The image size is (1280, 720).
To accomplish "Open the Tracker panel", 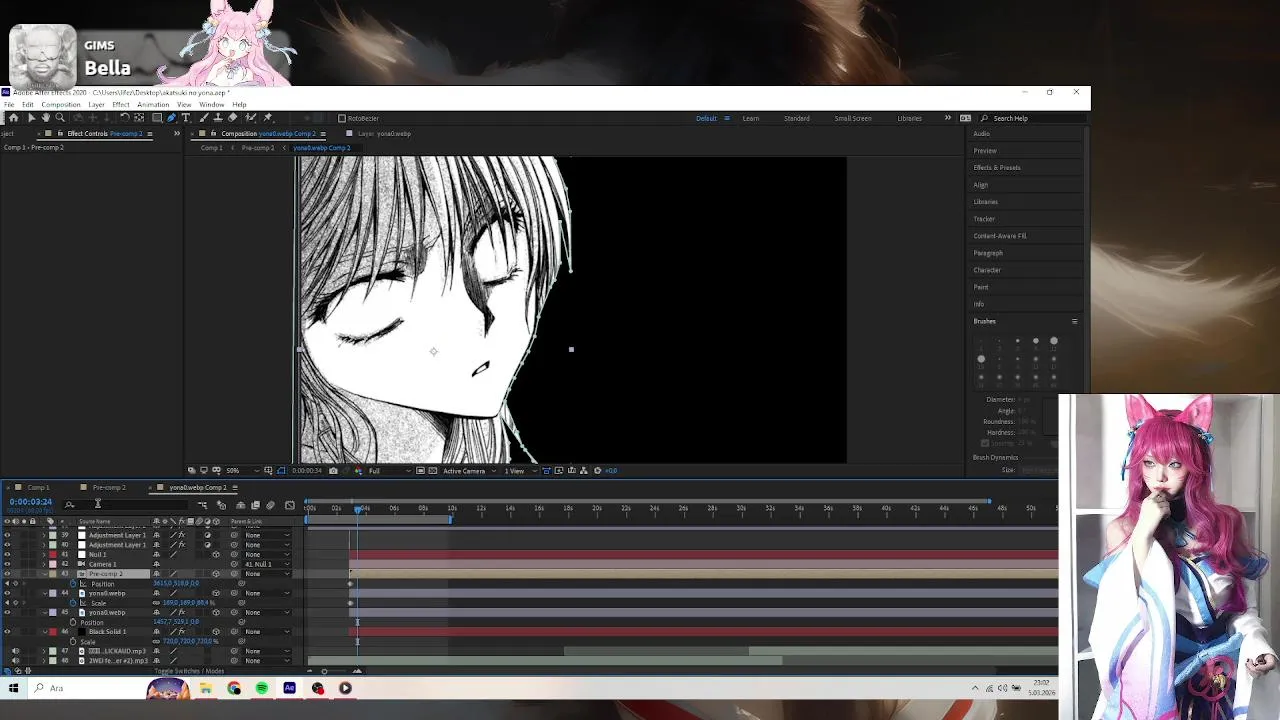I will 985,219.
